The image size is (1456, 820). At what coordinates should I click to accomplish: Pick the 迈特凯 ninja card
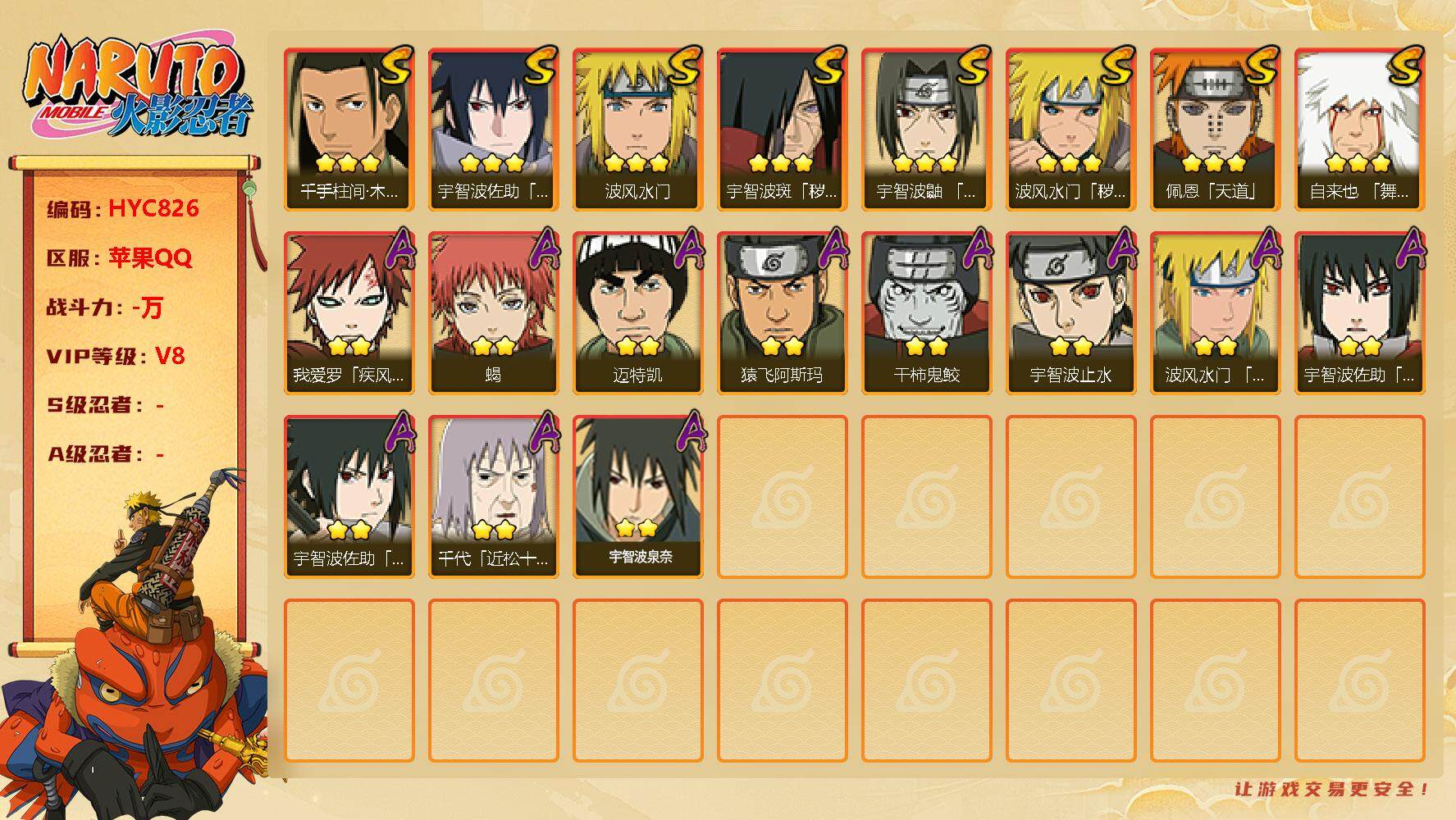point(638,313)
